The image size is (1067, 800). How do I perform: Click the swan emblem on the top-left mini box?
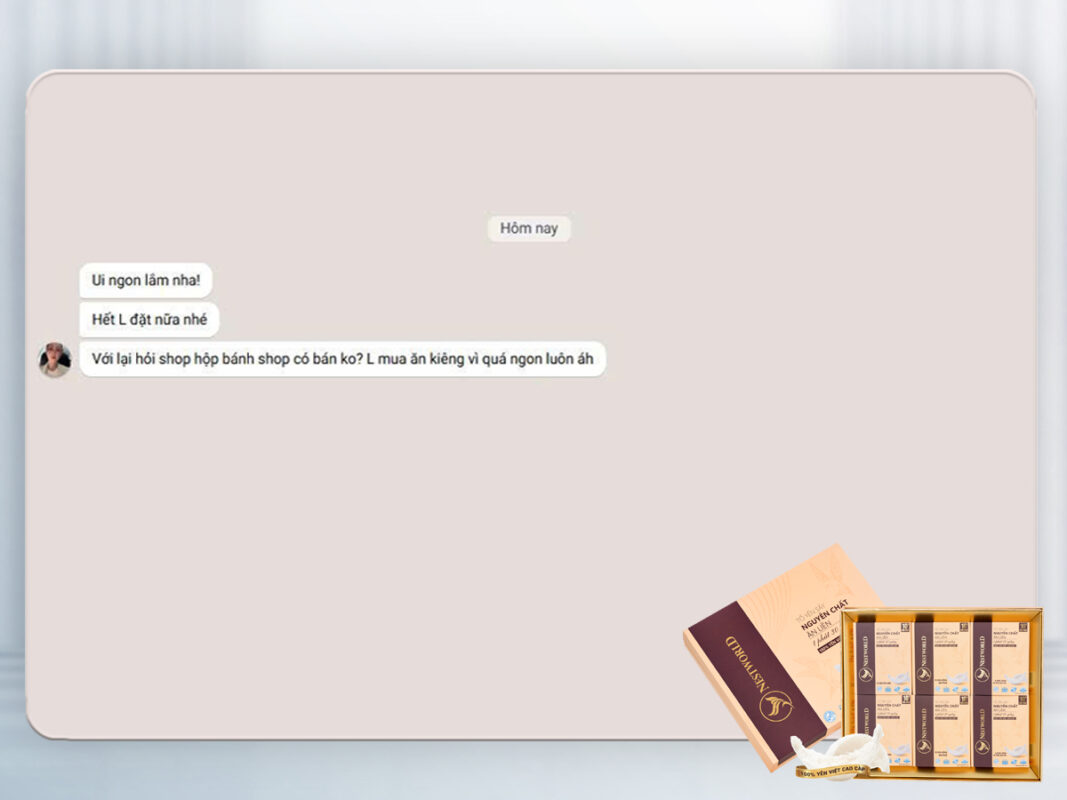pyautogui.click(x=866, y=674)
